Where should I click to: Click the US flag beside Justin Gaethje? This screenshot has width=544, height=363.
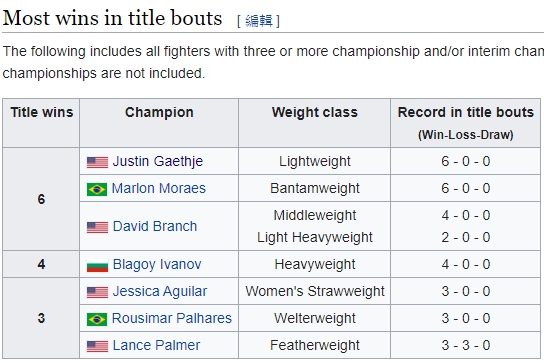point(97,162)
